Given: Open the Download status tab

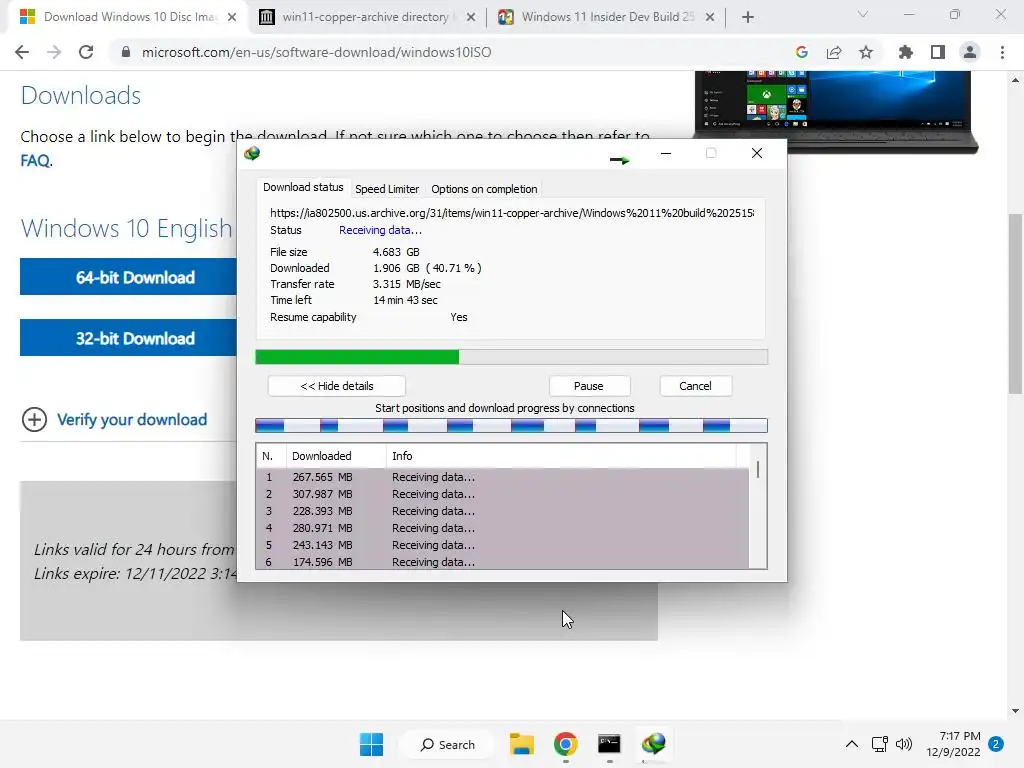Looking at the screenshot, I should [303, 187].
